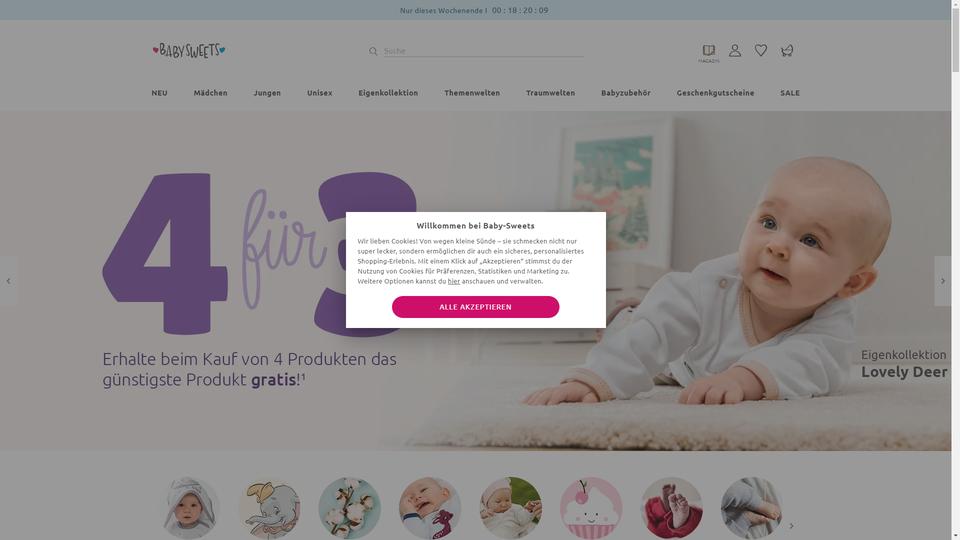Open the SALE category
Screen dimensions: 960x540
[790, 93]
